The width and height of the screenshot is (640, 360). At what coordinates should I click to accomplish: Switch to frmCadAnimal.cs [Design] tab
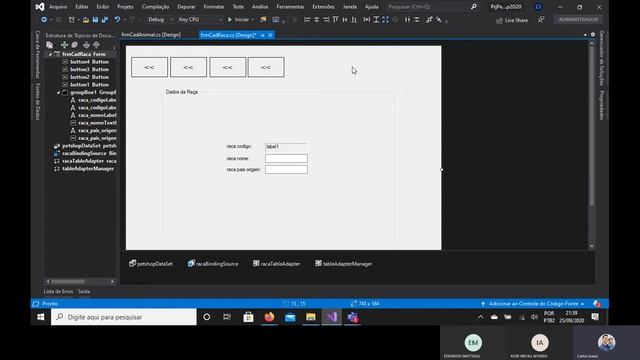(151, 35)
